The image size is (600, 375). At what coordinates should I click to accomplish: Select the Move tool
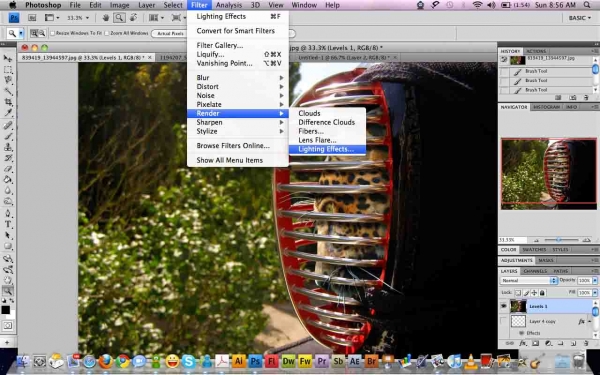(8, 59)
